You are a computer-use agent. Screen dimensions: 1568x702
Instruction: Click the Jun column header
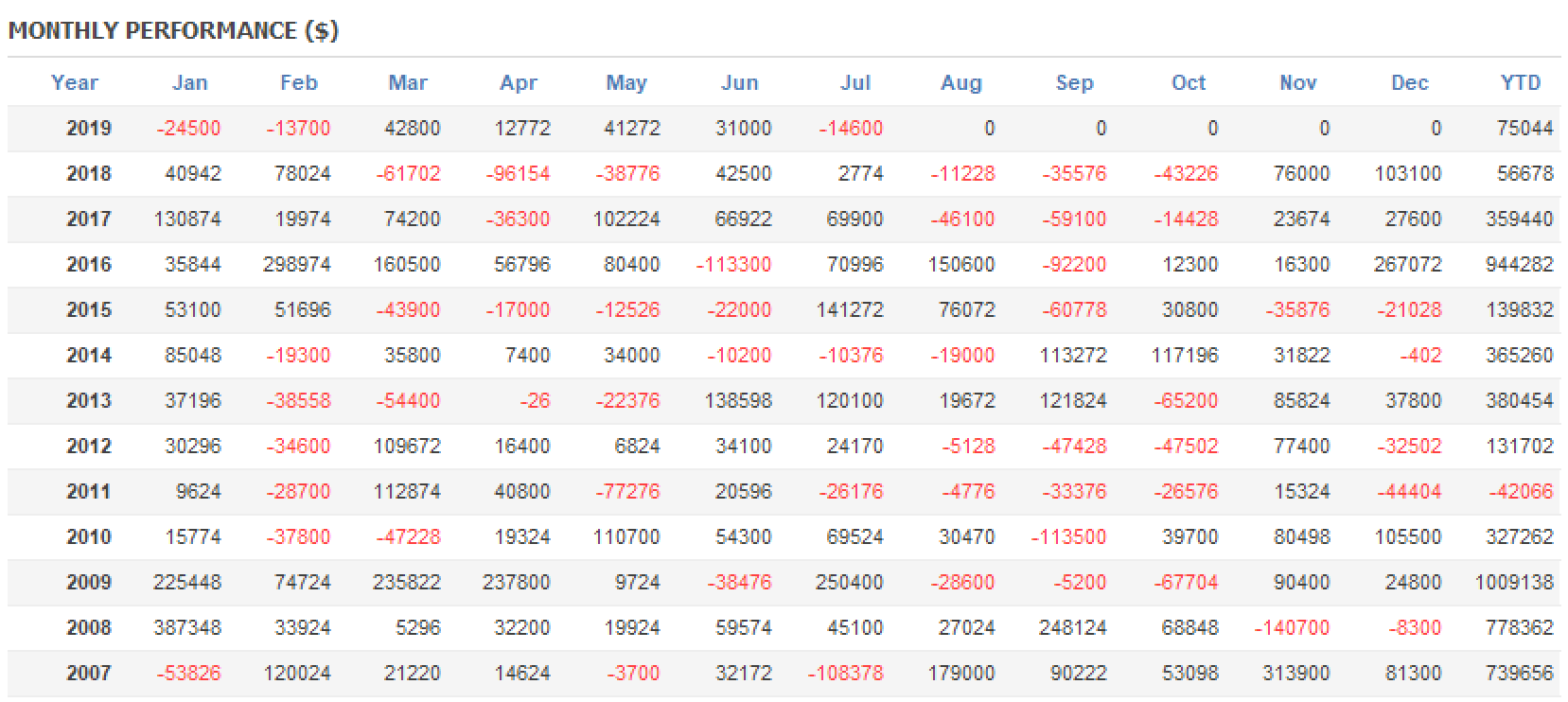point(740,83)
